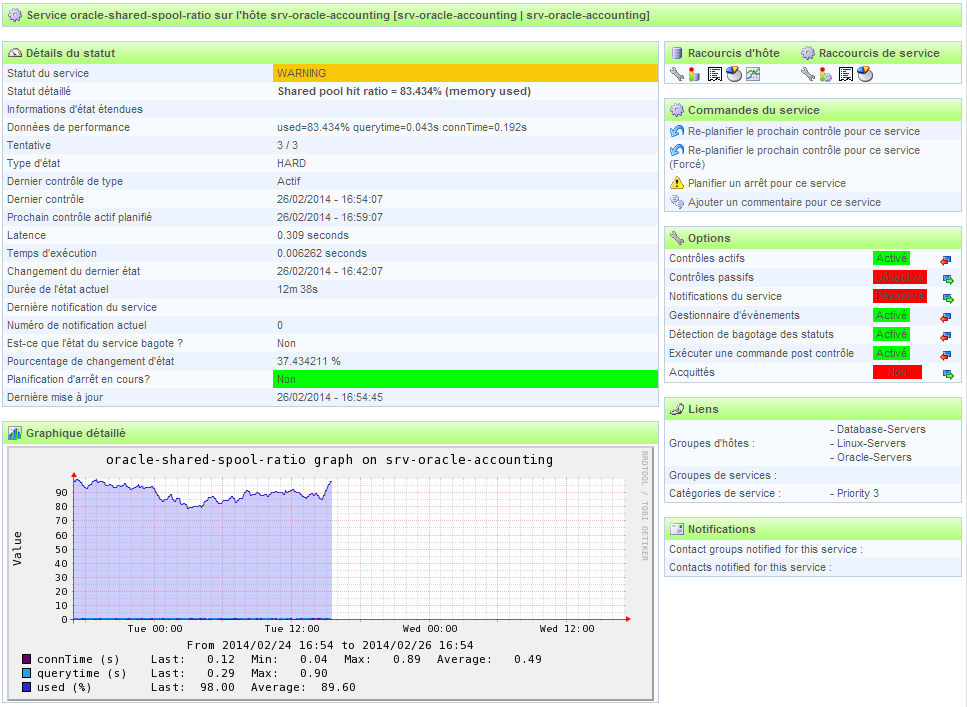Click the oracle-shared-spool-ratio graph image

[x=330, y=574]
